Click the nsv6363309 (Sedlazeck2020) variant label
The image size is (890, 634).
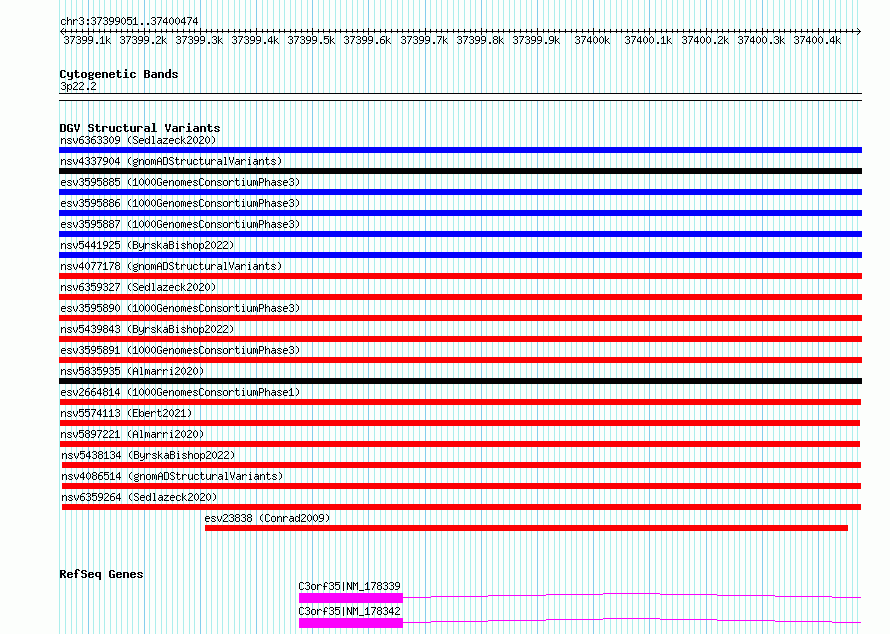pos(138,140)
